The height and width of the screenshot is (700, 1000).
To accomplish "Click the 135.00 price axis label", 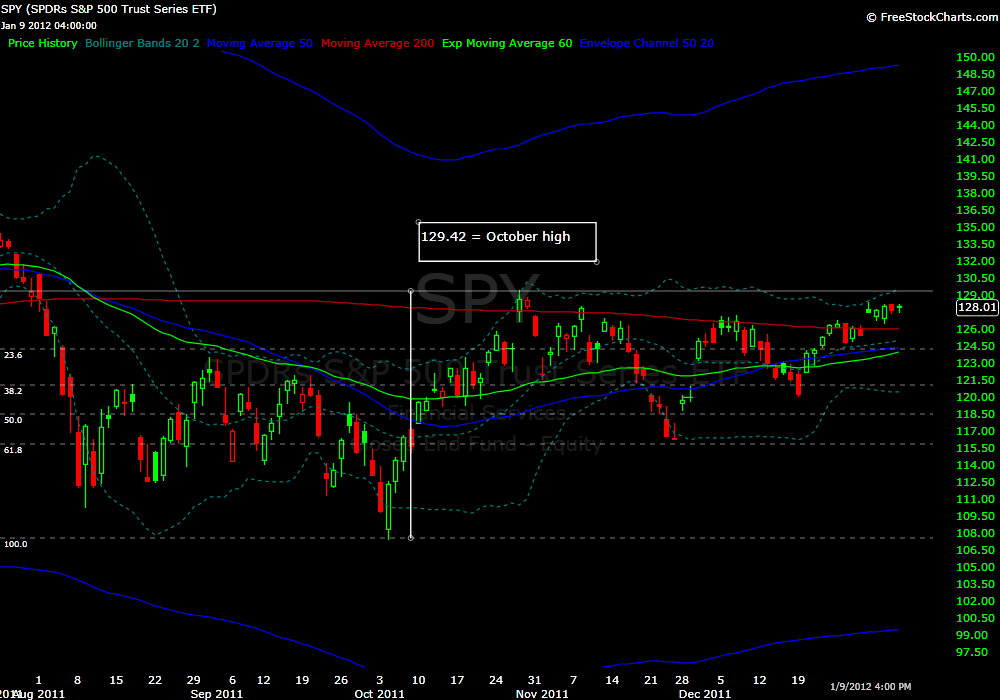I will 975,227.
